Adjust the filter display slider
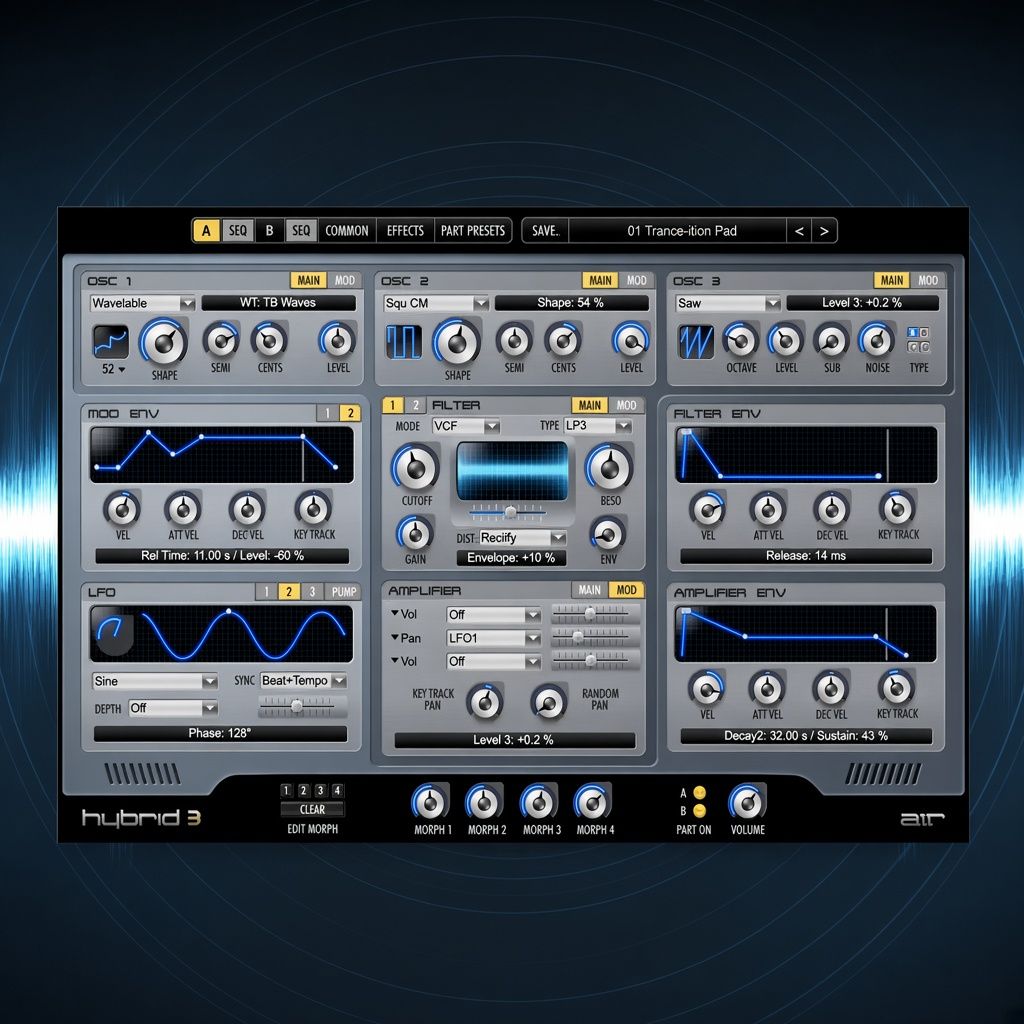This screenshot has width=1024, height=1024. (509, 513)
